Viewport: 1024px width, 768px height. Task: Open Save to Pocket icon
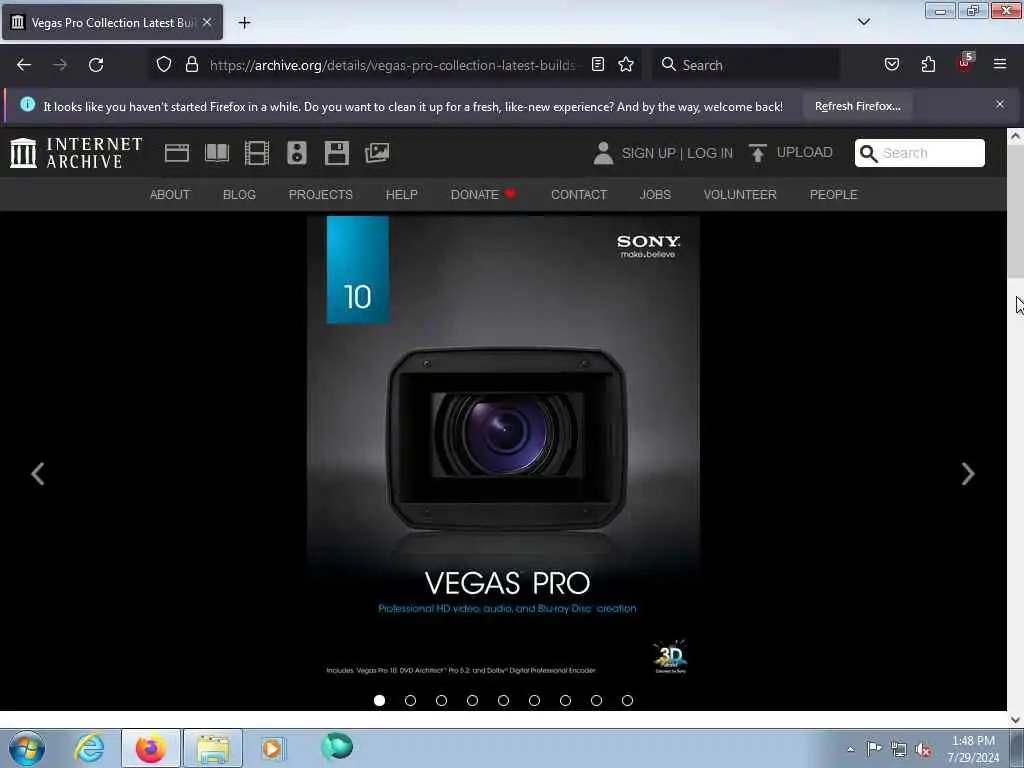pyautogui.click(x=891, y=64)
